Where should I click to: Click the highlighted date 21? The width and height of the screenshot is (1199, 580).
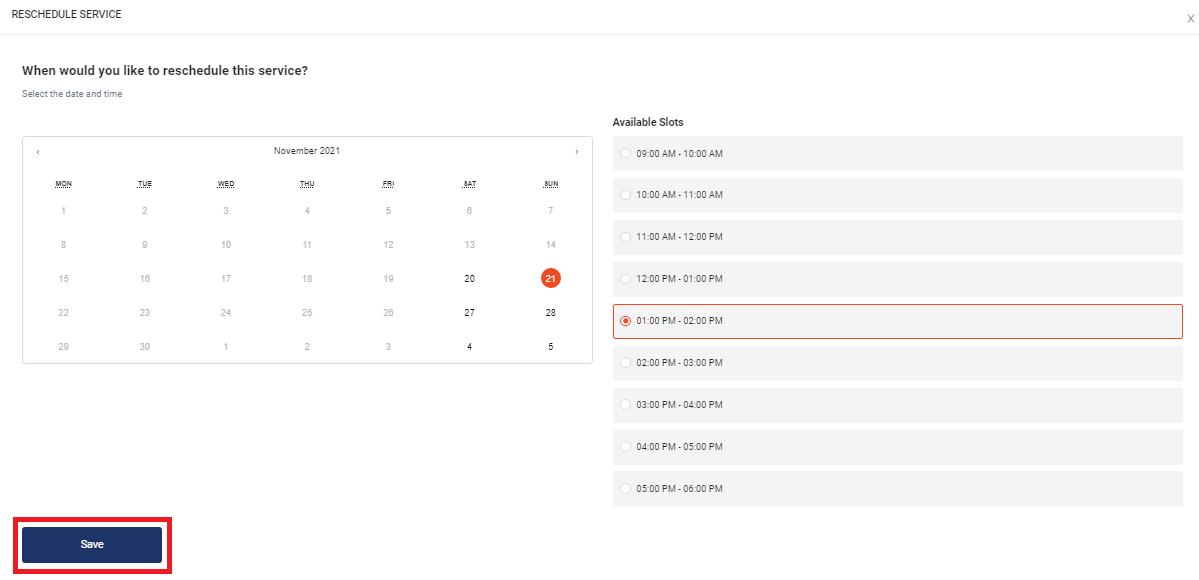click(550, 278)
